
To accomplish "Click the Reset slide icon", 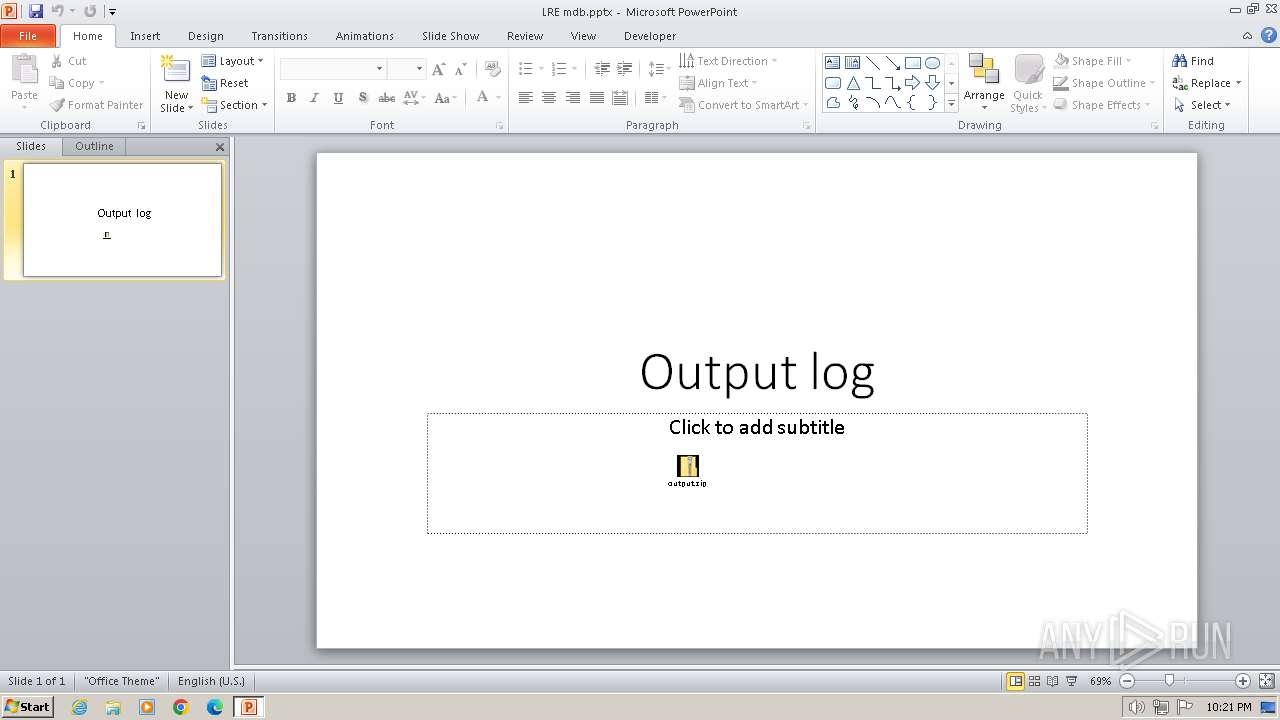I will [x=209, y=83].
